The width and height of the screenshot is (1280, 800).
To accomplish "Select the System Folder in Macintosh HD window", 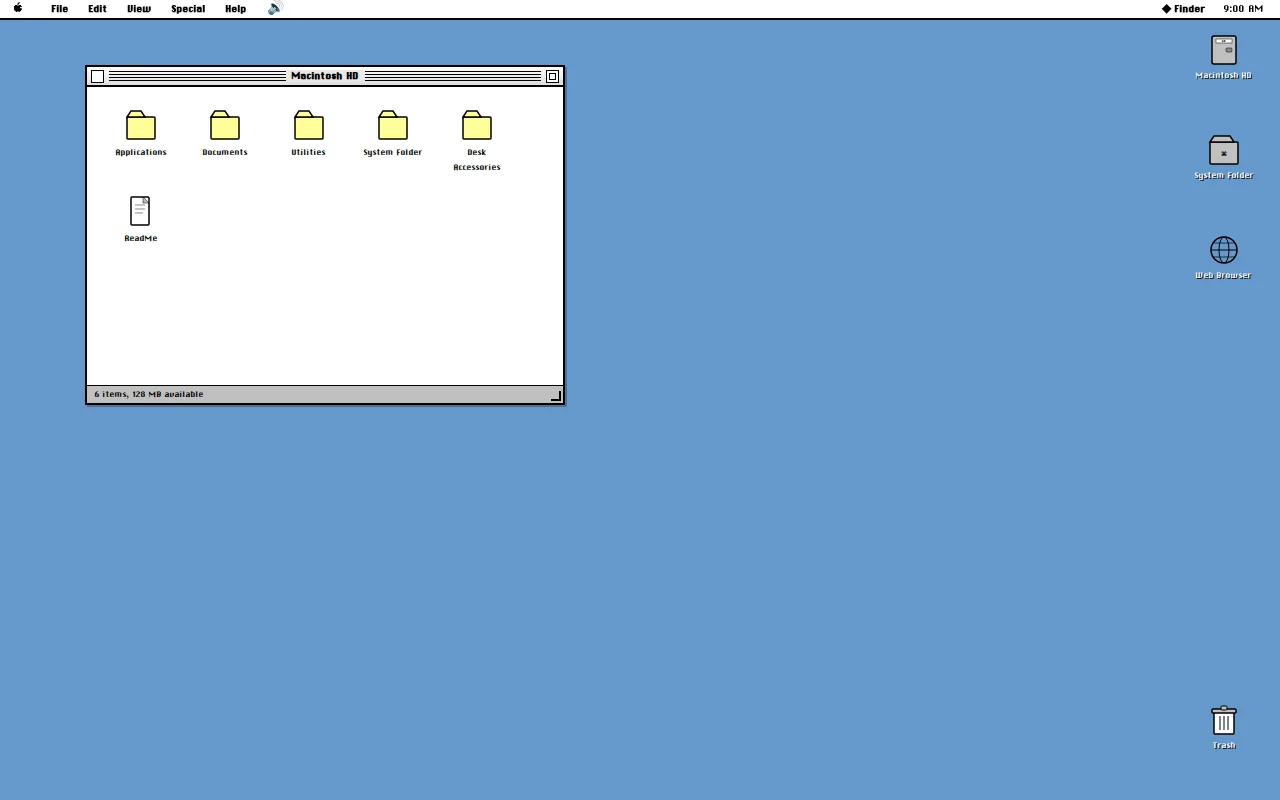I will click(x=393, y=125).
